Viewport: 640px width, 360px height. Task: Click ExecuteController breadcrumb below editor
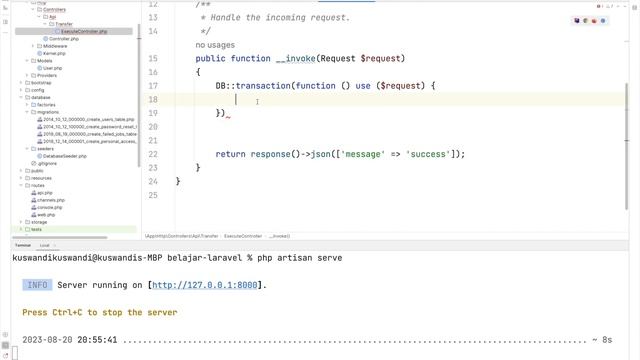point(243,236)
